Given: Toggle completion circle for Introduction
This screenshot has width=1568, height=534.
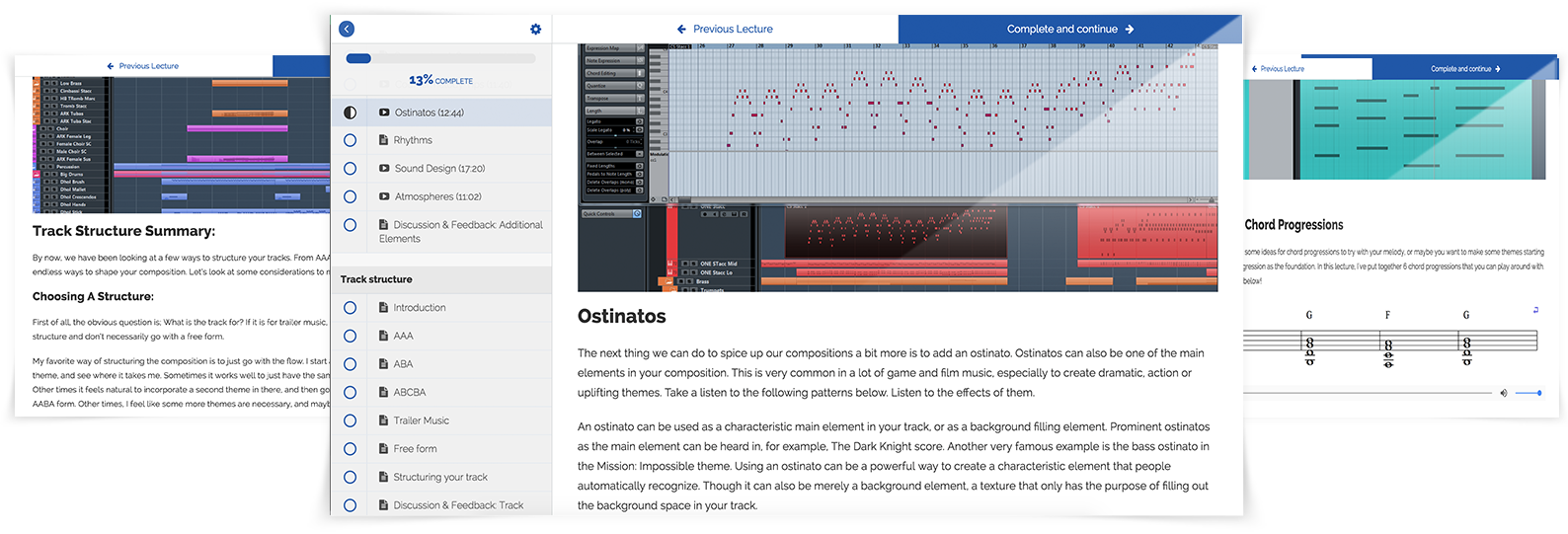Looking at the screenshot, I should tap(350, 308).
